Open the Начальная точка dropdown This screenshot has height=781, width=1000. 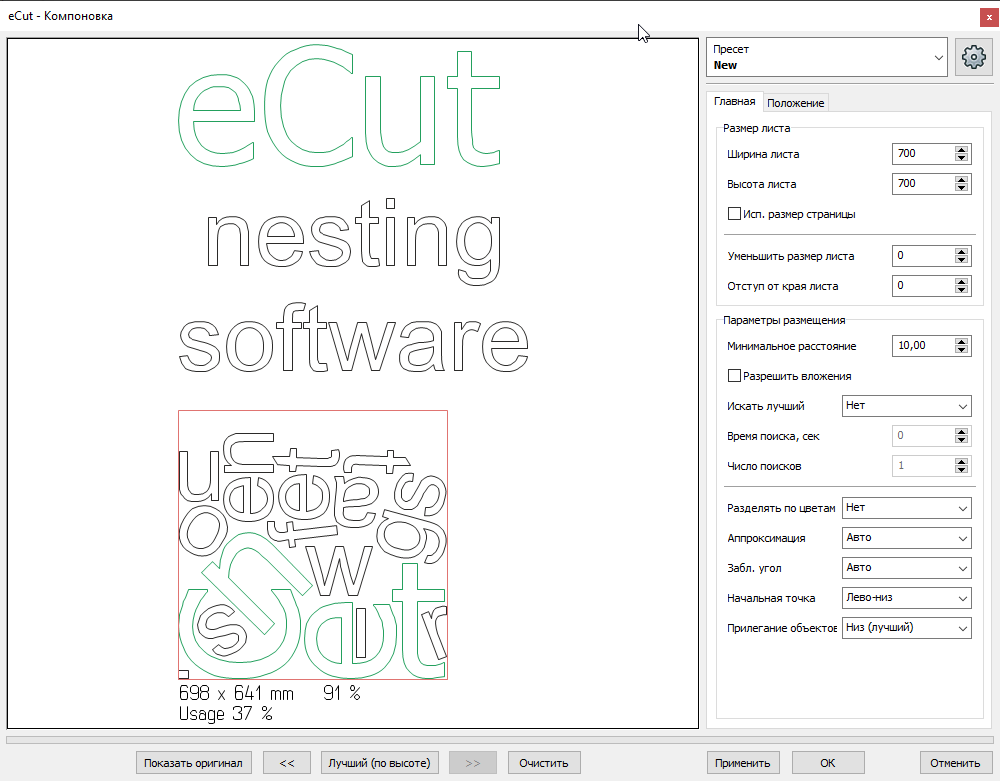click(x=906, y=597)
